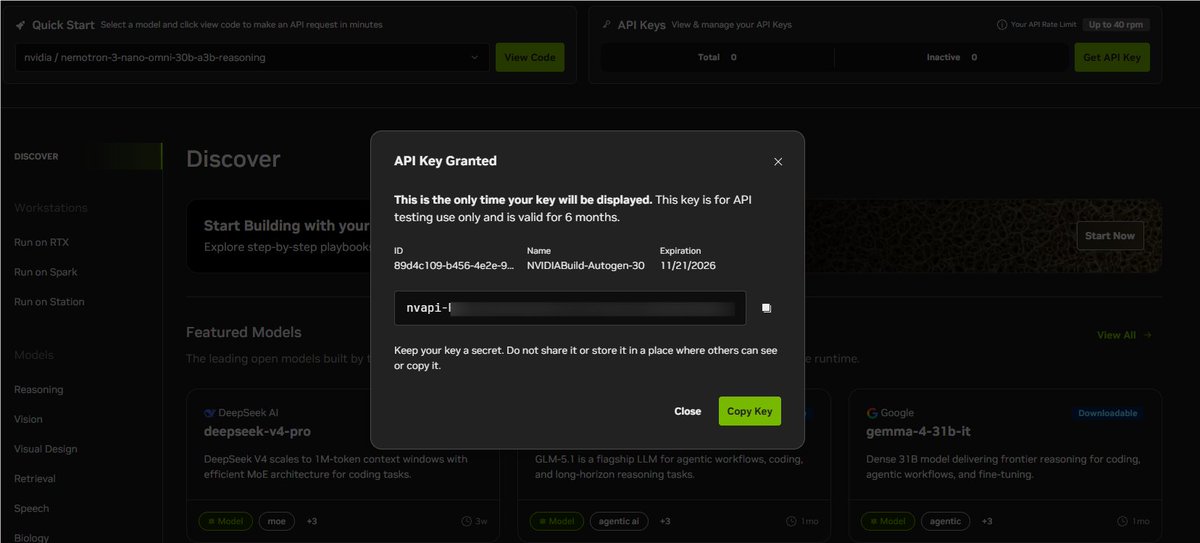Click the key icon beside API Keys

[608, 24]
